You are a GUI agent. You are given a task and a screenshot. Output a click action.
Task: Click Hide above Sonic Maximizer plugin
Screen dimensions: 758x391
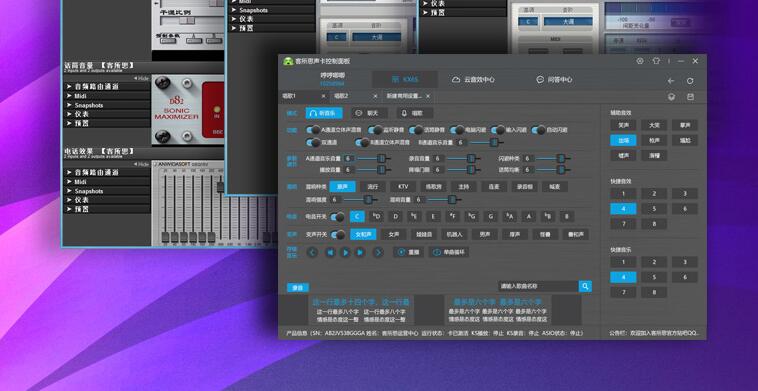click(142, 78)
